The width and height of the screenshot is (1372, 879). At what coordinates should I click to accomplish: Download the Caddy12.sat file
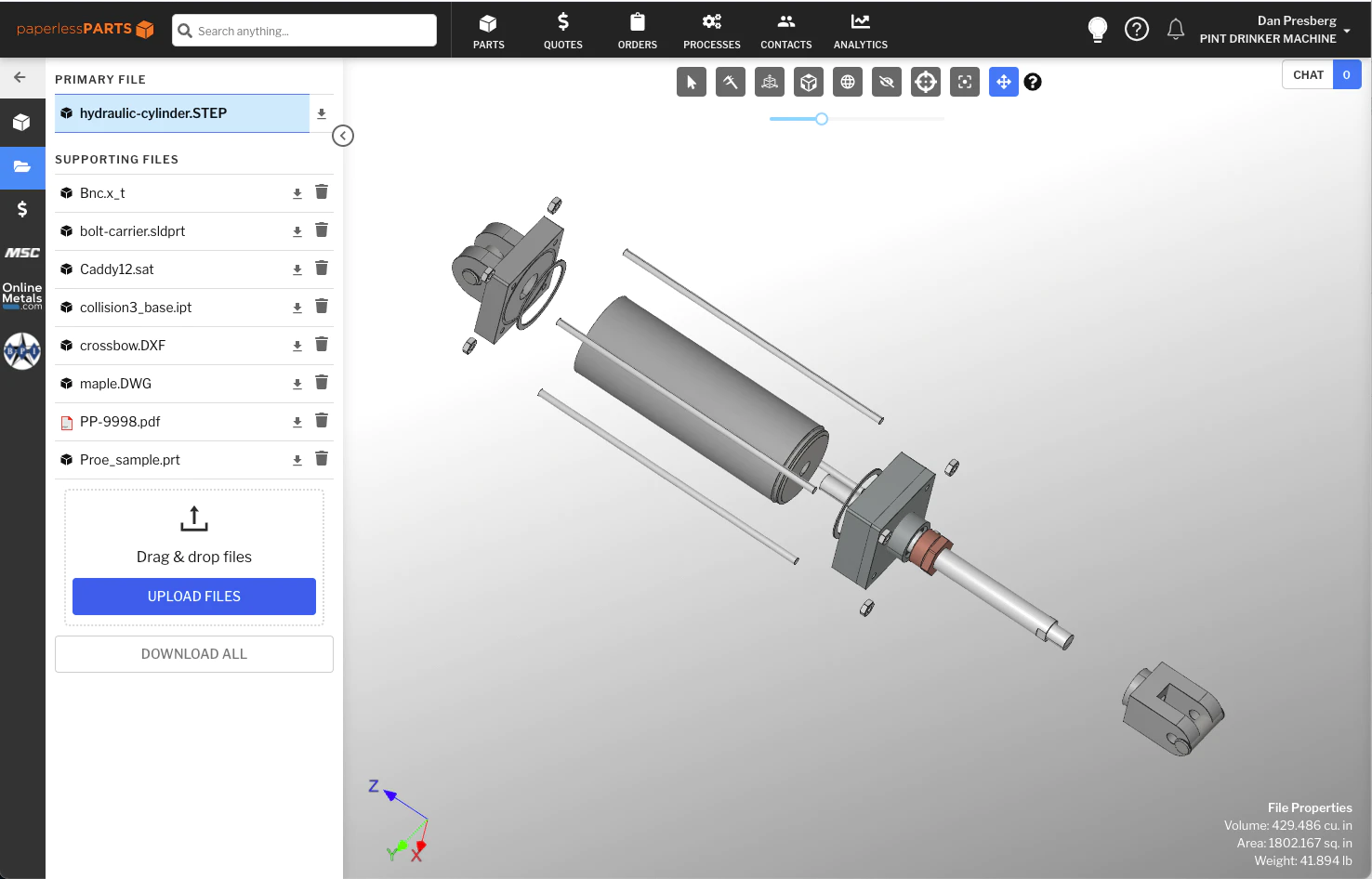point(297,269)
